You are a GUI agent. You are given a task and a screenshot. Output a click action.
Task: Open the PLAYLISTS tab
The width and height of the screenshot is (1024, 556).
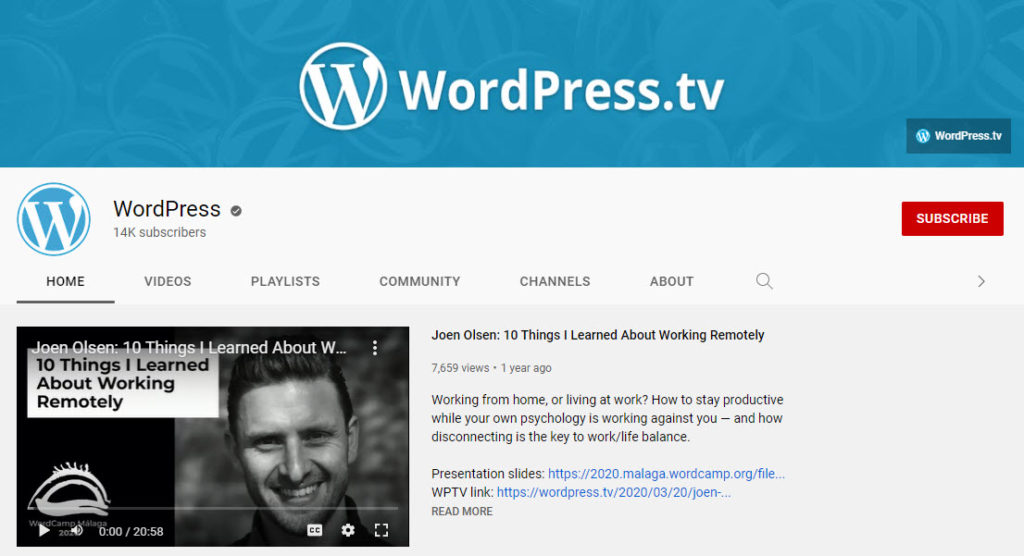tap(285, 281)
